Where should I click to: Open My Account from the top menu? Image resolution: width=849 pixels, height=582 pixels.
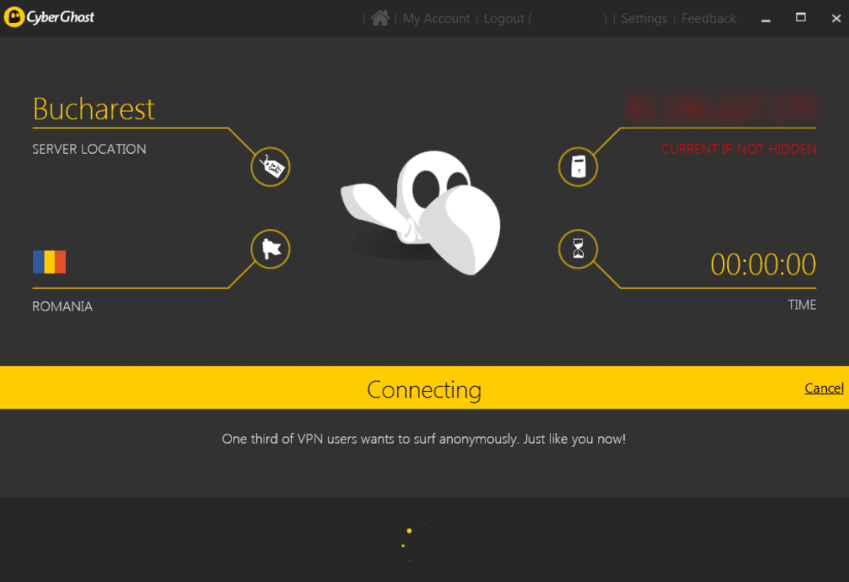pos(438,19)
